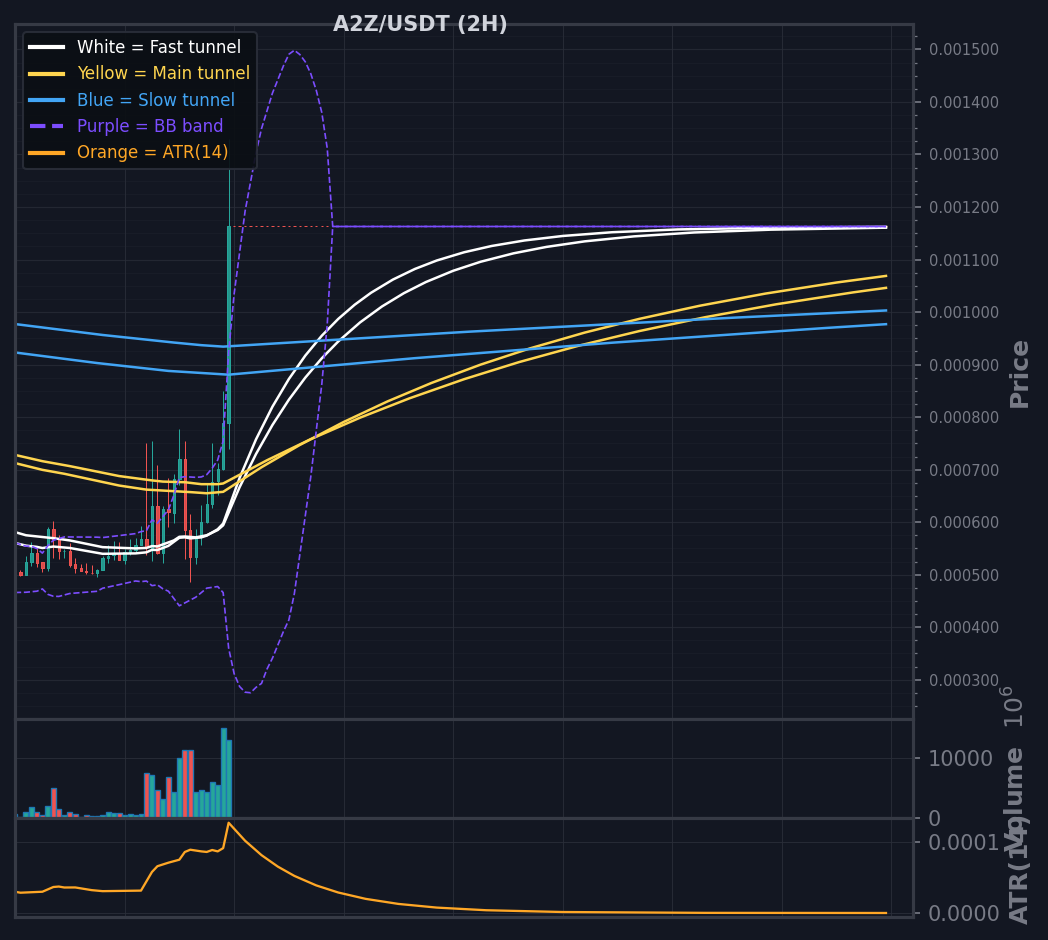The width and height of the screenshot is (1048, 940).
Task: Click the 0.000500 price axis label
Action: point(964,575)
